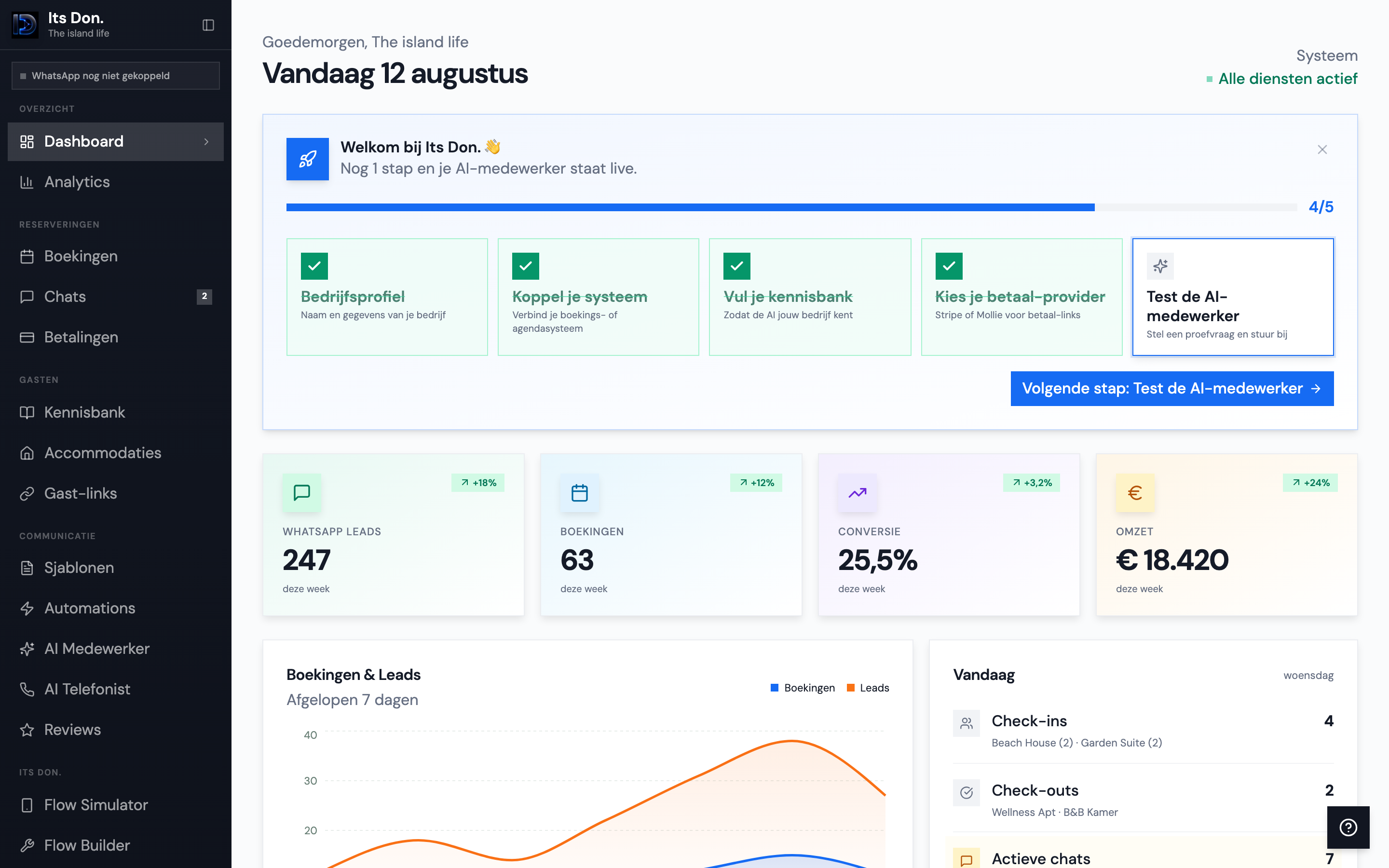Click Volgende stap: Test de AI-medewerker button
This screenshot has height=868, width=1389.
click(1172, 389)
